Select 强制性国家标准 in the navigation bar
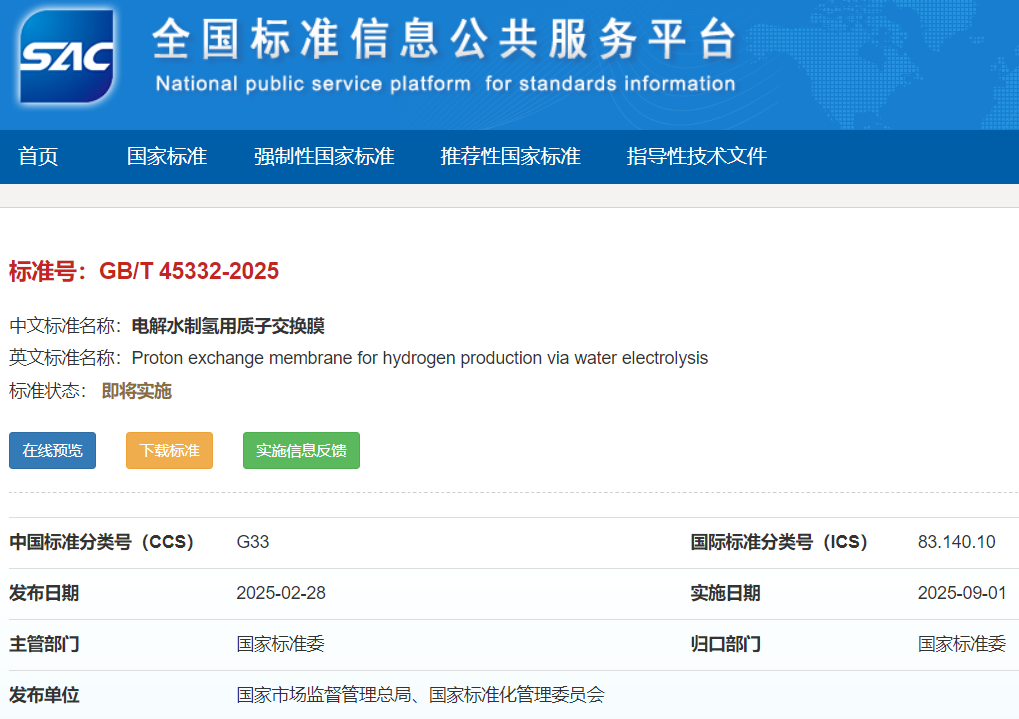Screen dimensions: 1019x719 323,157
